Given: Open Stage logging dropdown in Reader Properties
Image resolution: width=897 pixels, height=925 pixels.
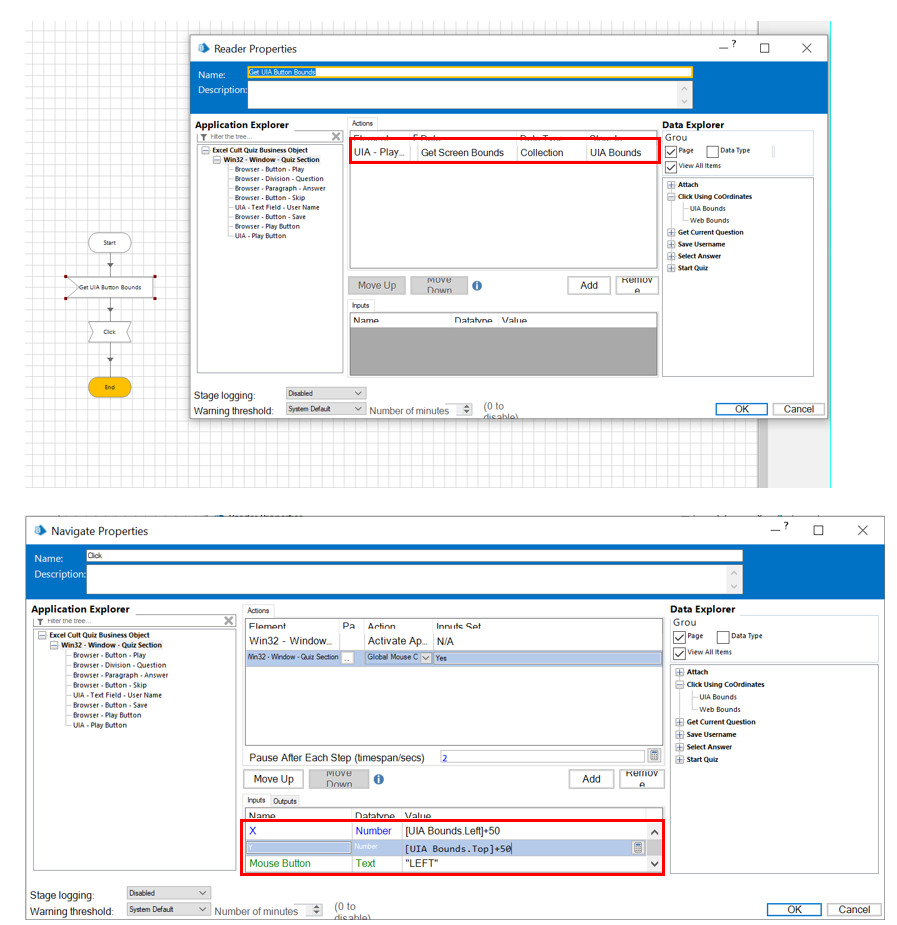Looking at the screenshot, I should [326, 393].
